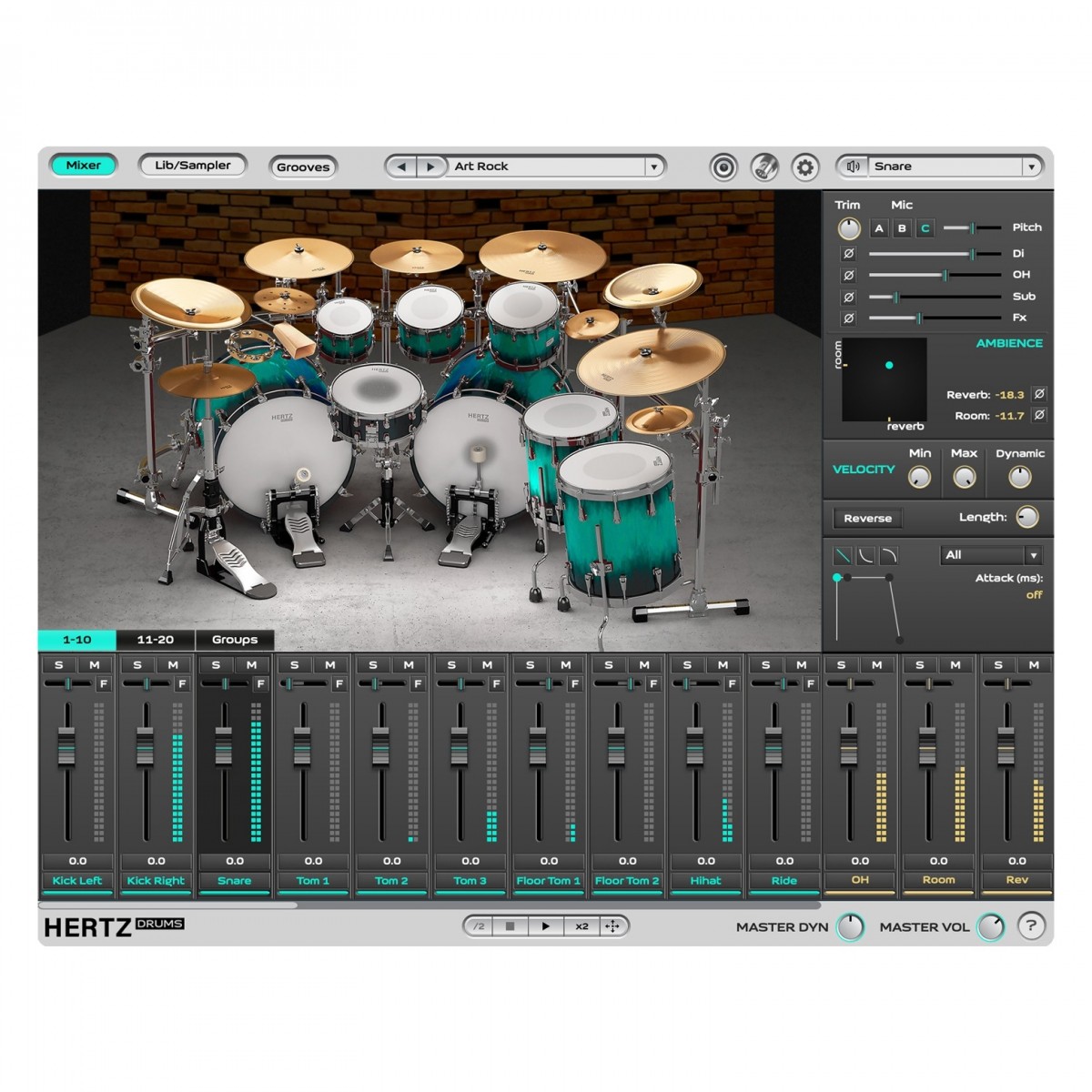Open the settings gear icon

804,167
